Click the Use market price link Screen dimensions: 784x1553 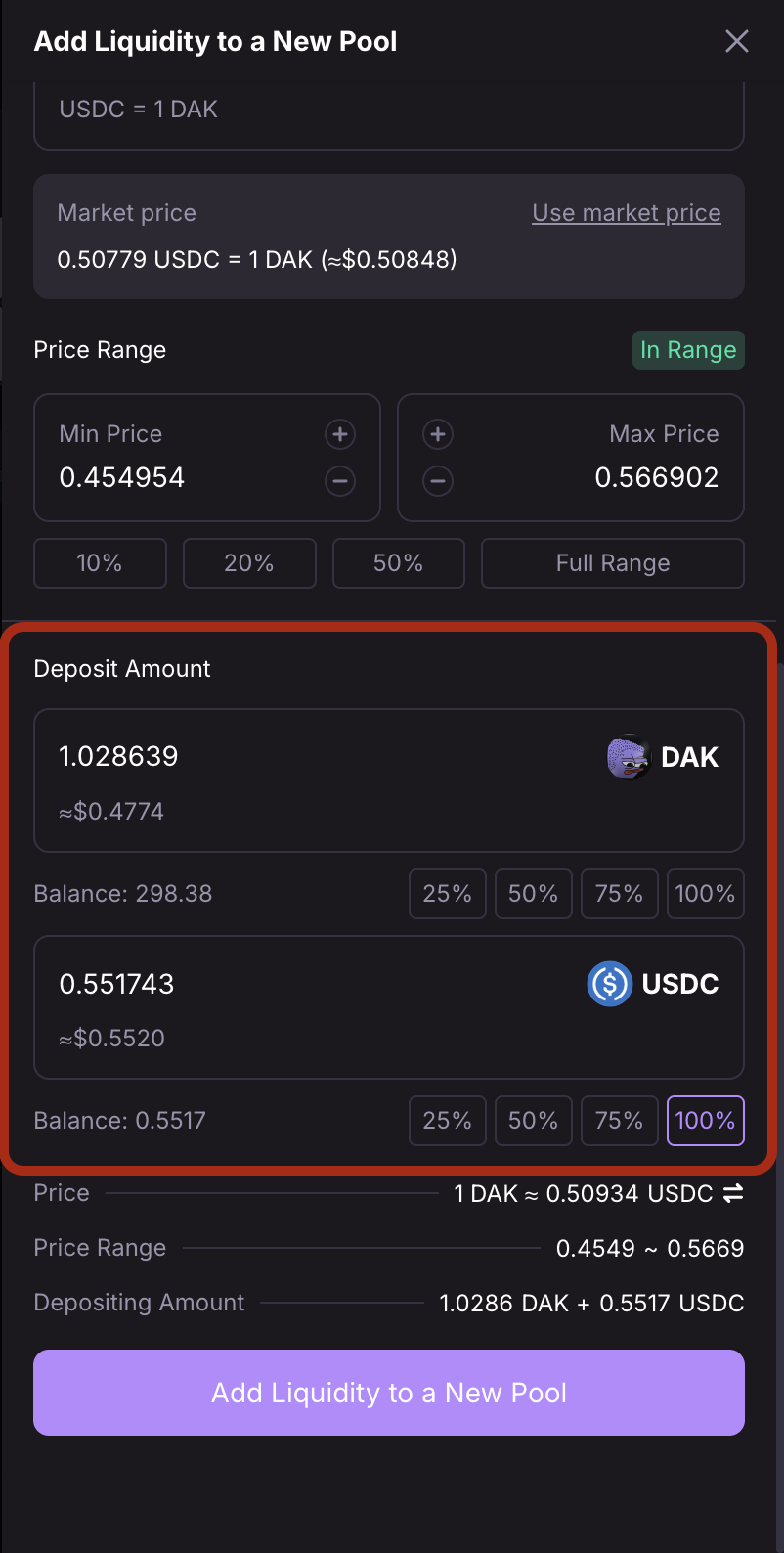tap(626, 213)
